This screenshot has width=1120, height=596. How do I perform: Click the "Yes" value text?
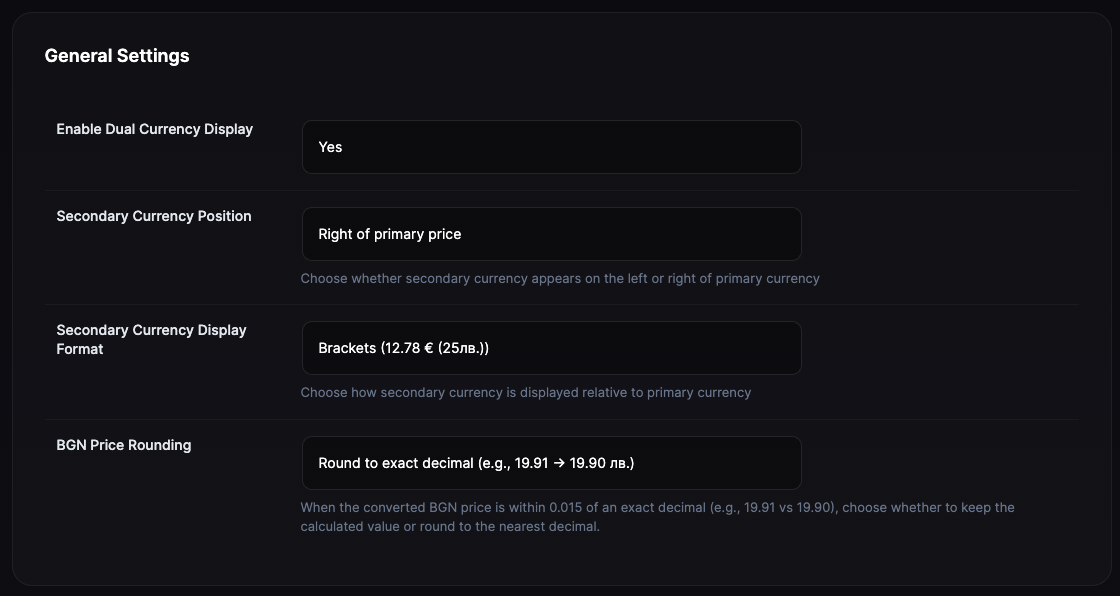coord(330,147)
